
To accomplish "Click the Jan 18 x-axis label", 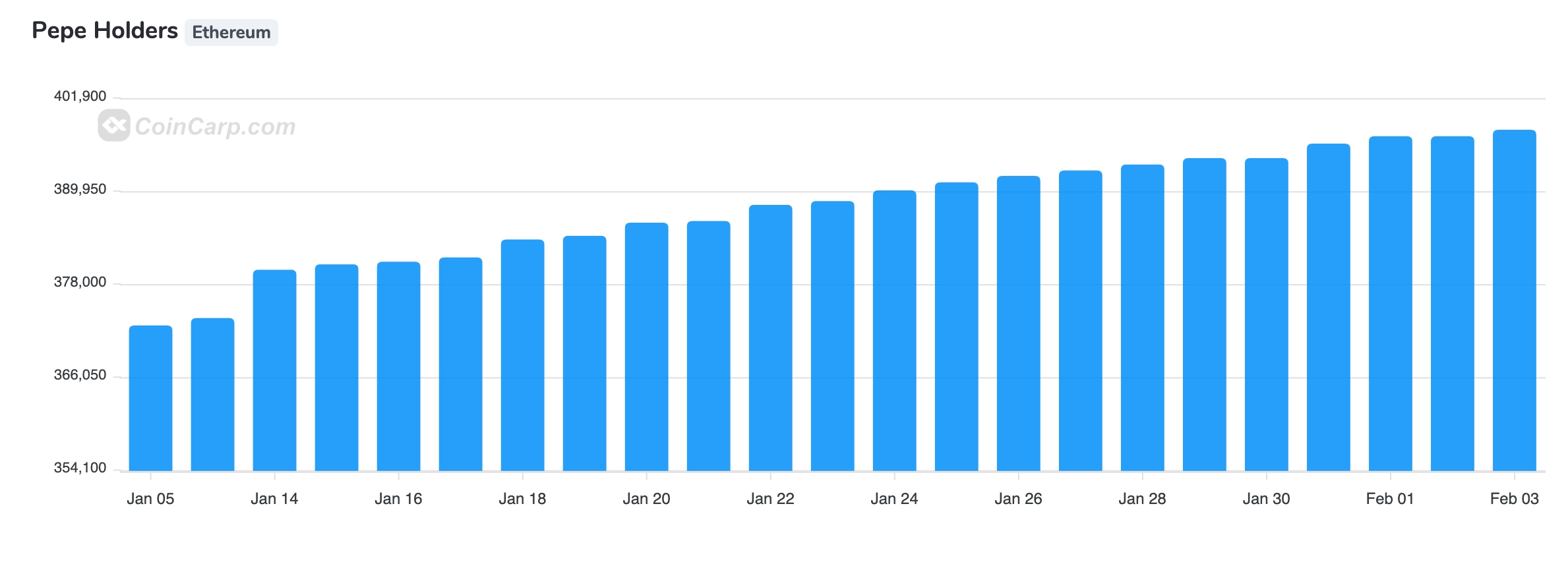I will (x=522, y=499).
